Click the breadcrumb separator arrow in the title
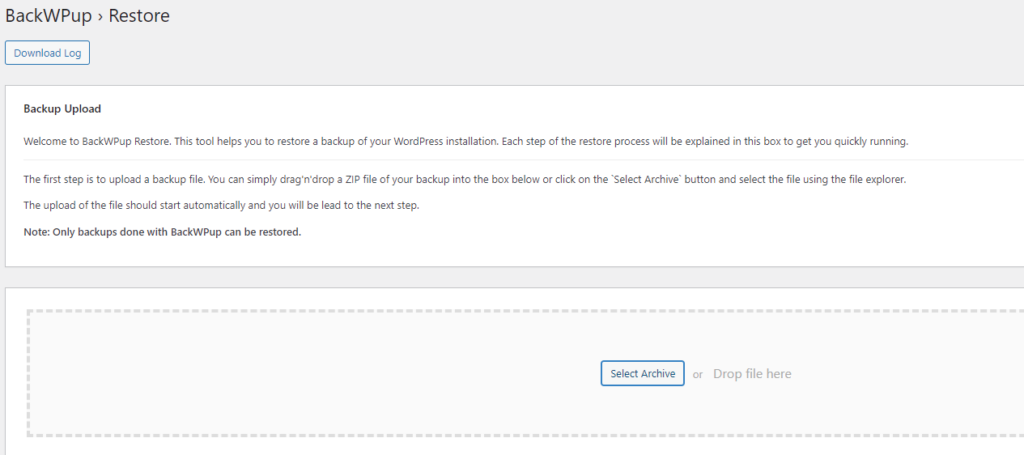The width and height of the screenshot is (1024, 455). pos(100,17)
